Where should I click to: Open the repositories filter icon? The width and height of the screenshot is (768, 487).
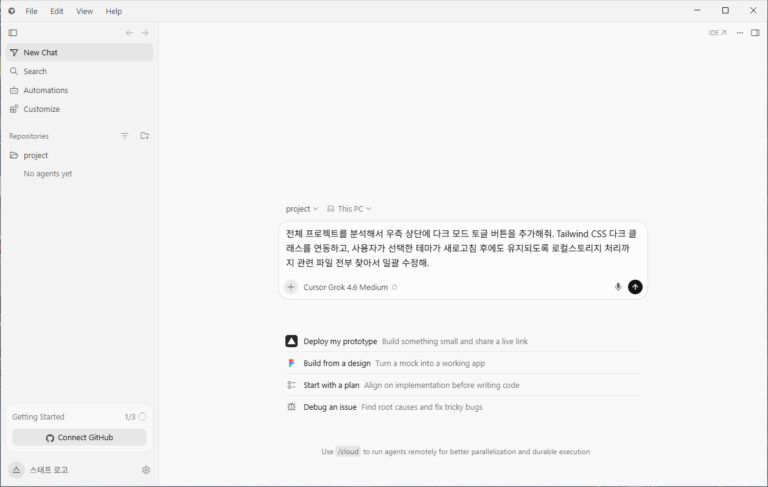[x=124, y=136]
